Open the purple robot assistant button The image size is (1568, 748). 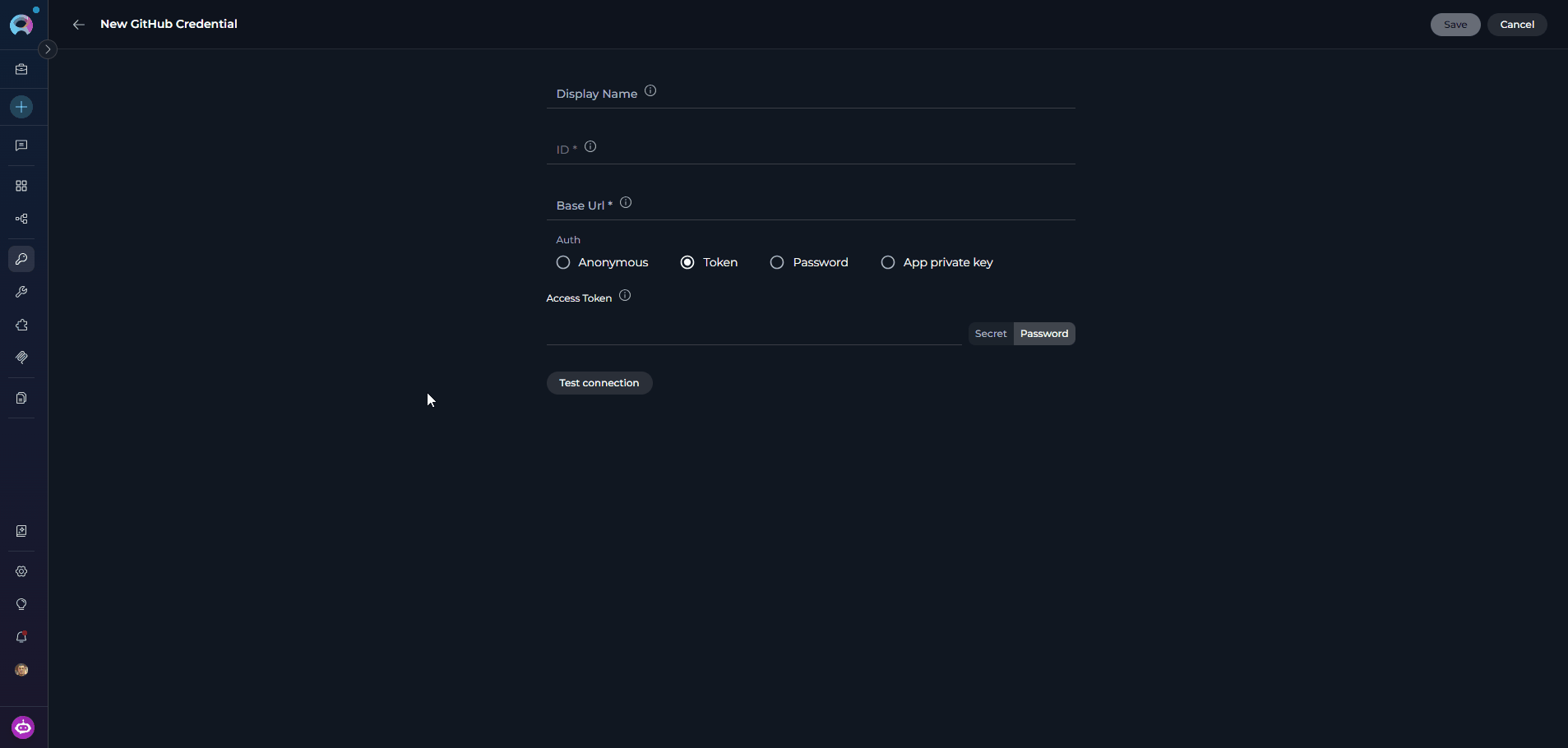[x=23, y=727]
